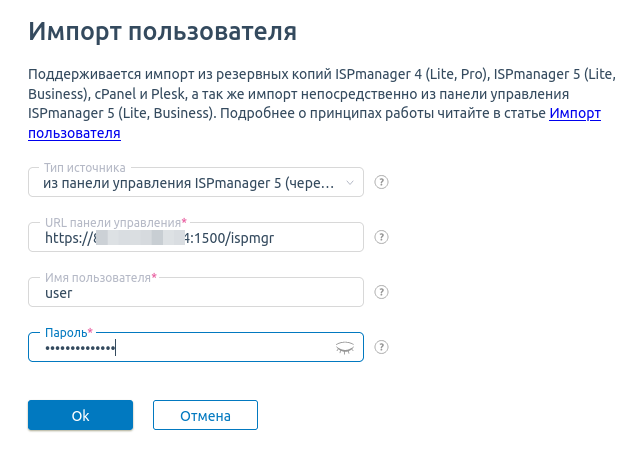Click the Тип источника floating label
Viewport: 636px width, 465px height.
click(85, 168)
